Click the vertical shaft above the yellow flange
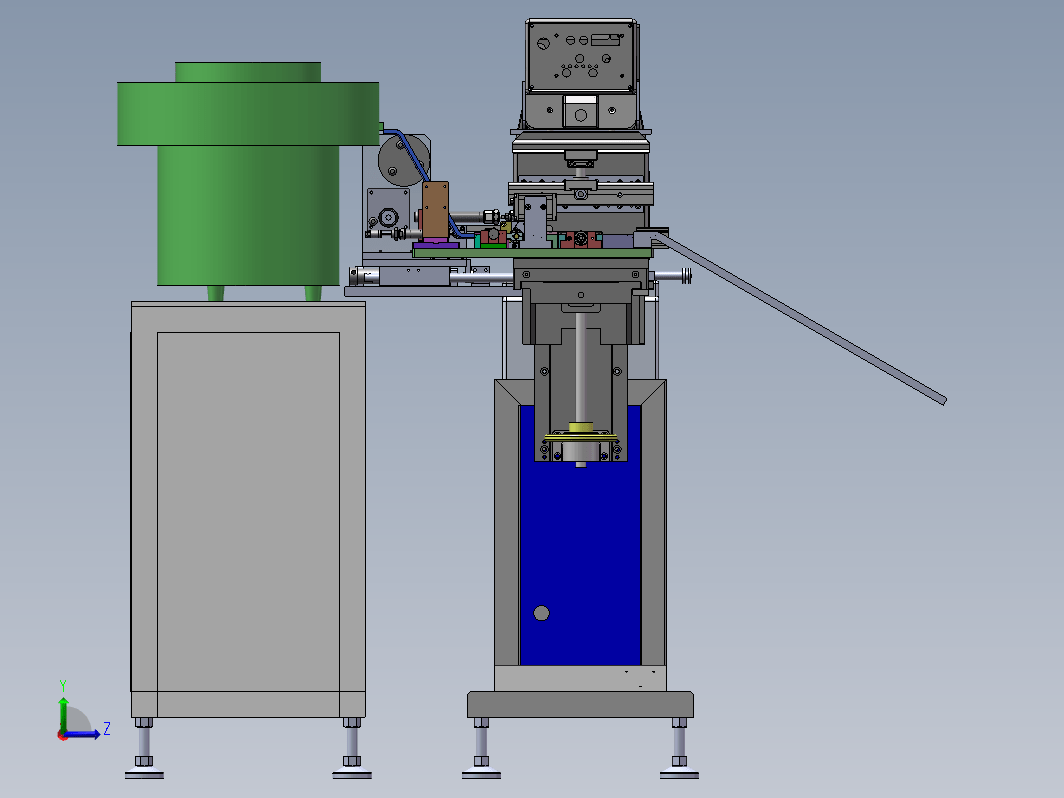 (x=581, y=367)
